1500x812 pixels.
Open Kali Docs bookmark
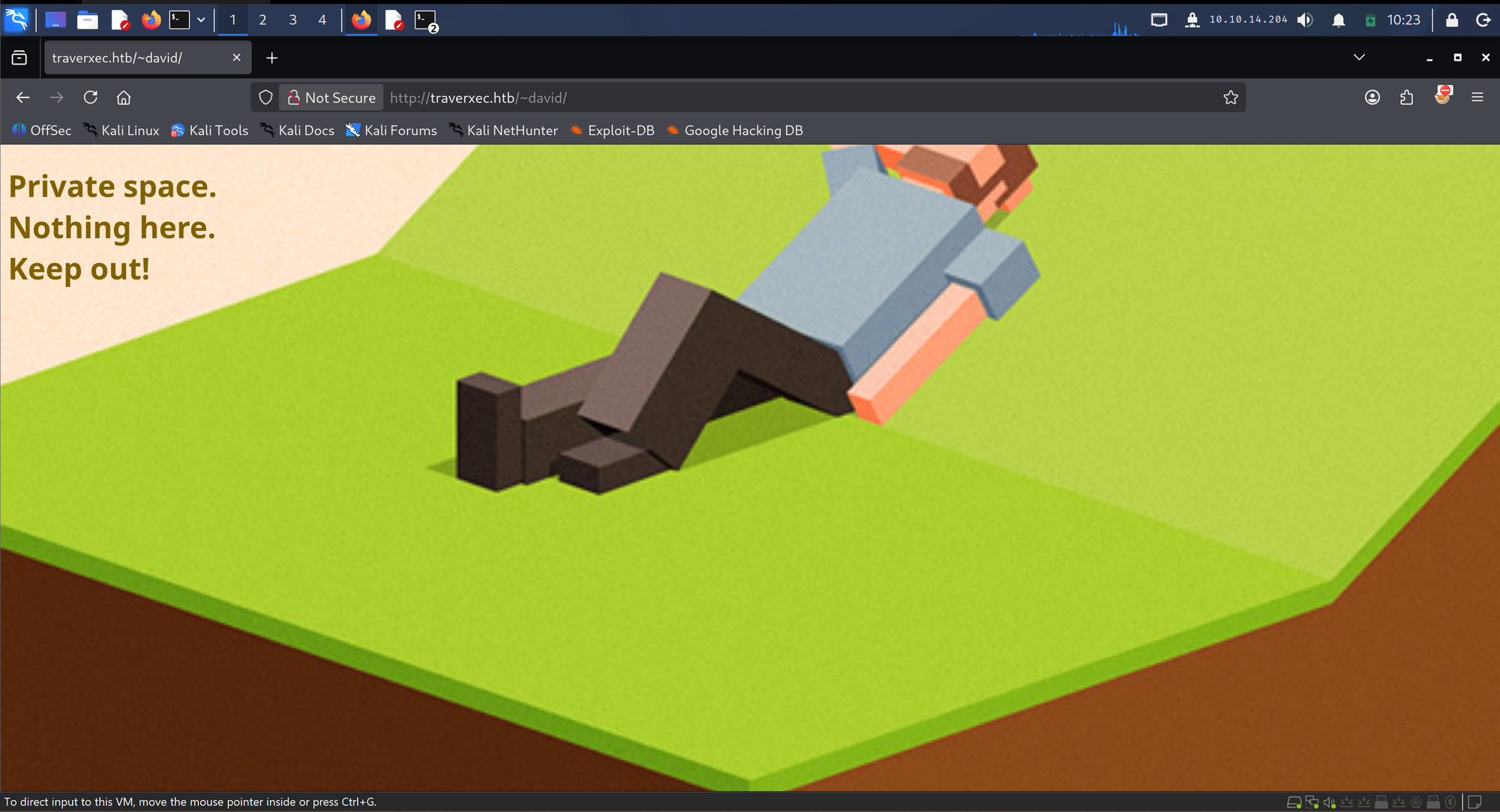tap(297, 130)
